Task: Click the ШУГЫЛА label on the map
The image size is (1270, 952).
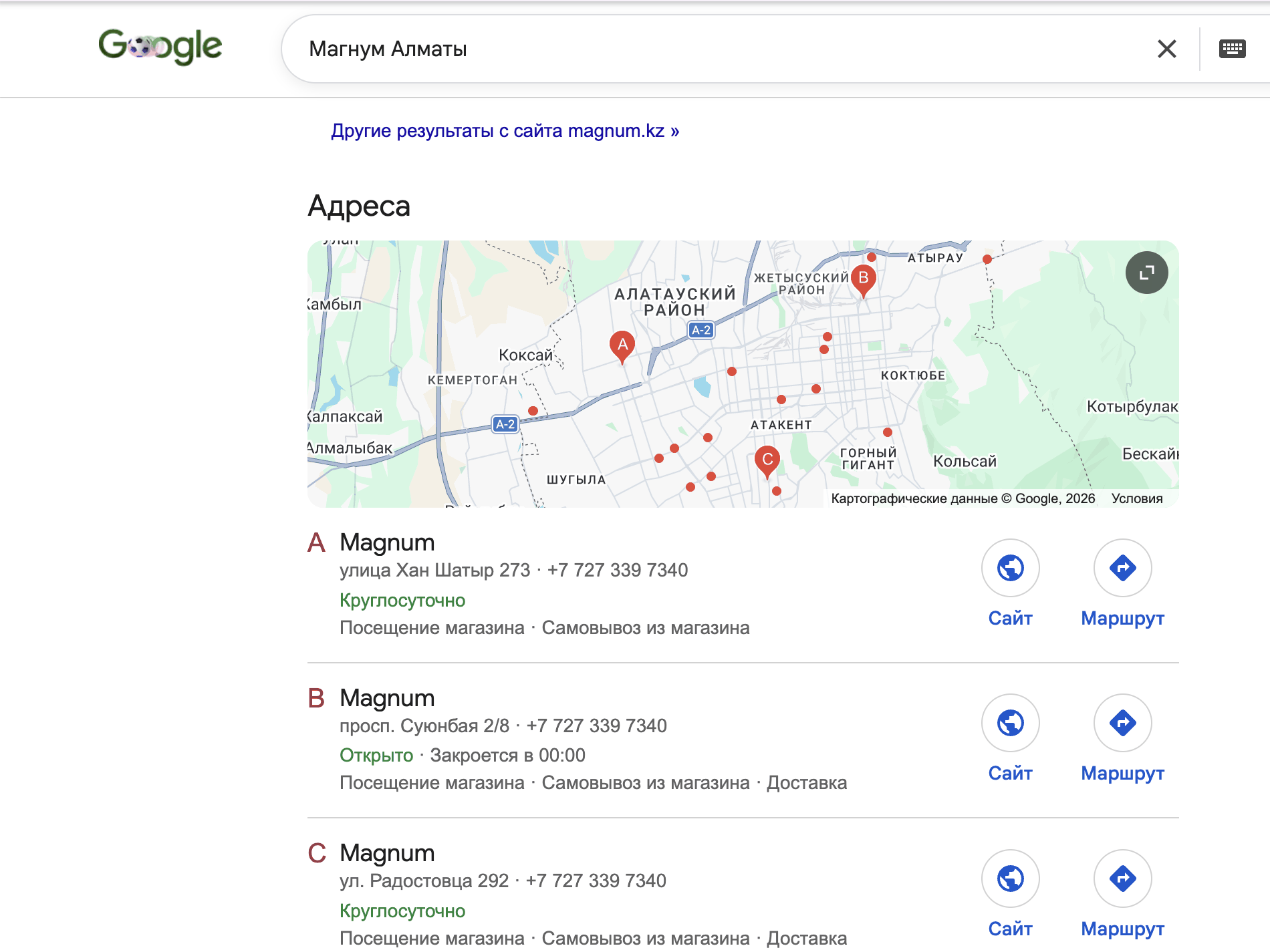Action: [x=576, y=480]
